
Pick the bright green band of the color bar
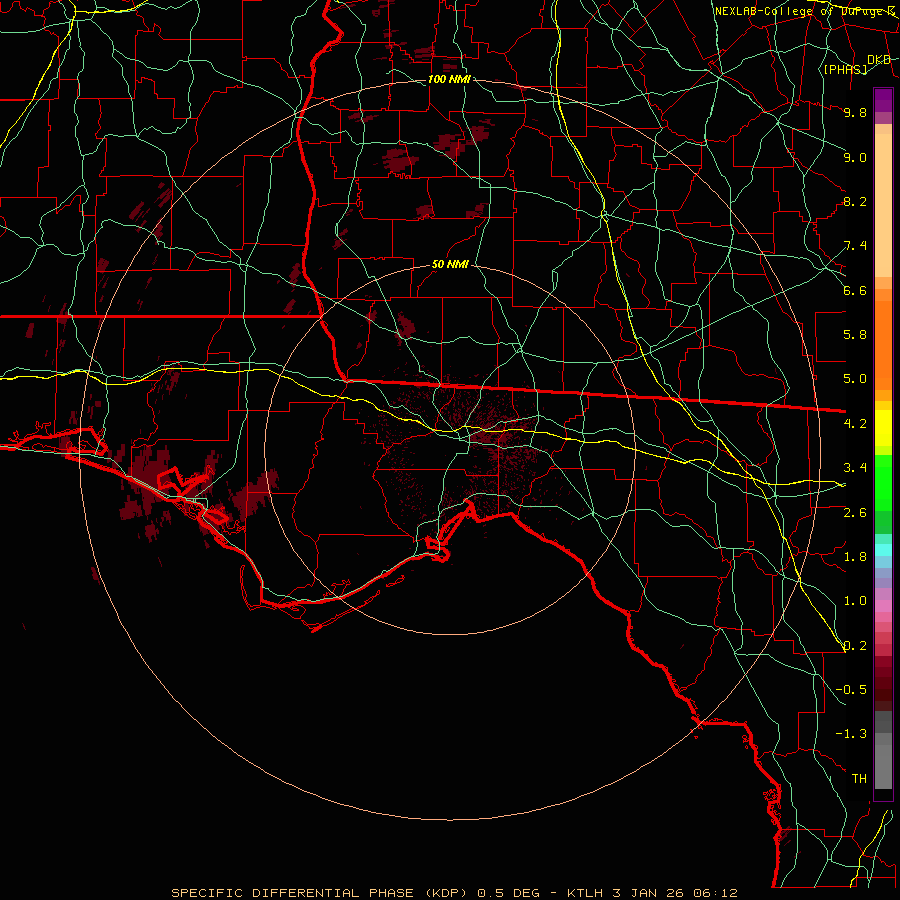[x=883, y=483]
